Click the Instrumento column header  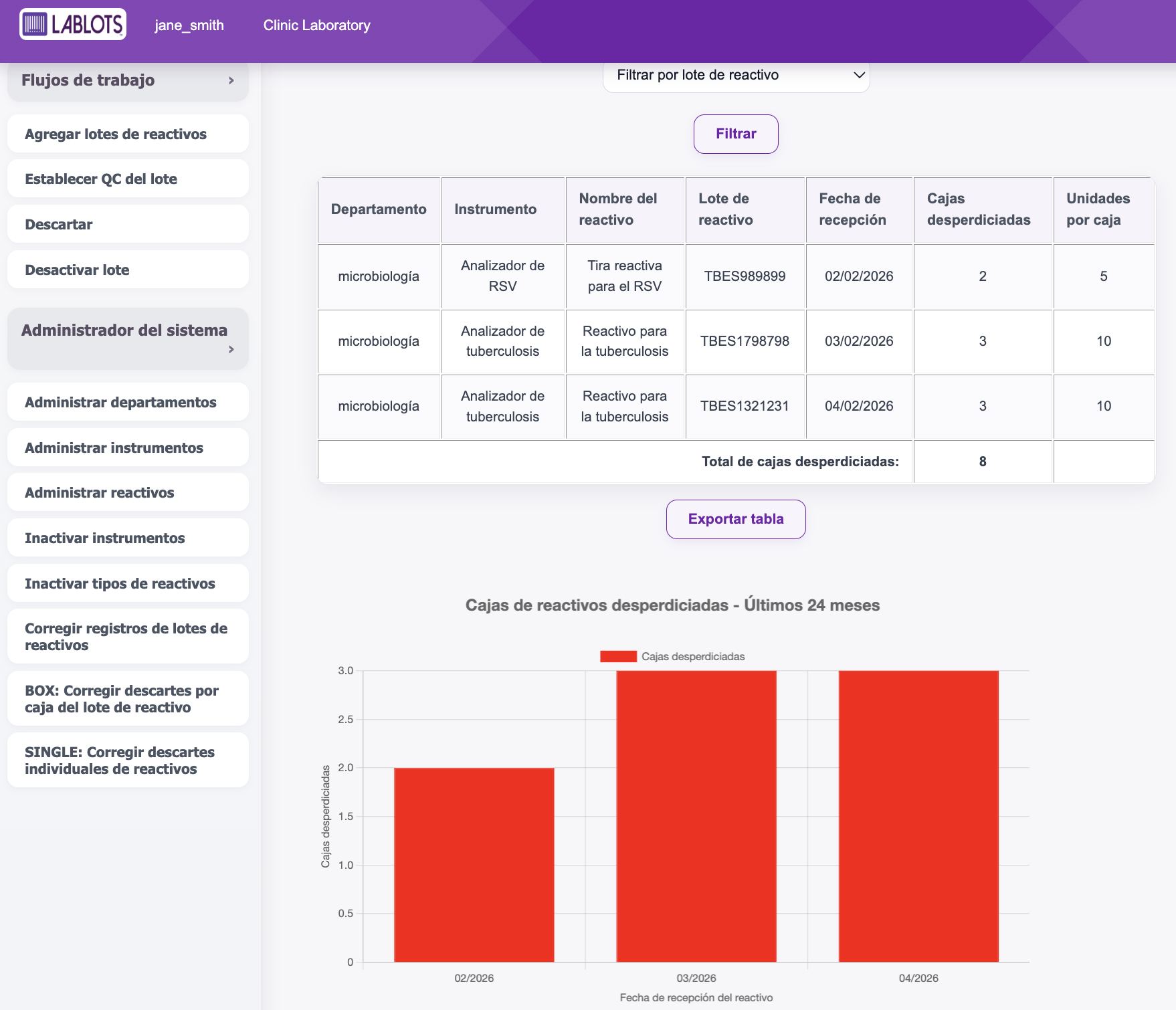[503, 209]
